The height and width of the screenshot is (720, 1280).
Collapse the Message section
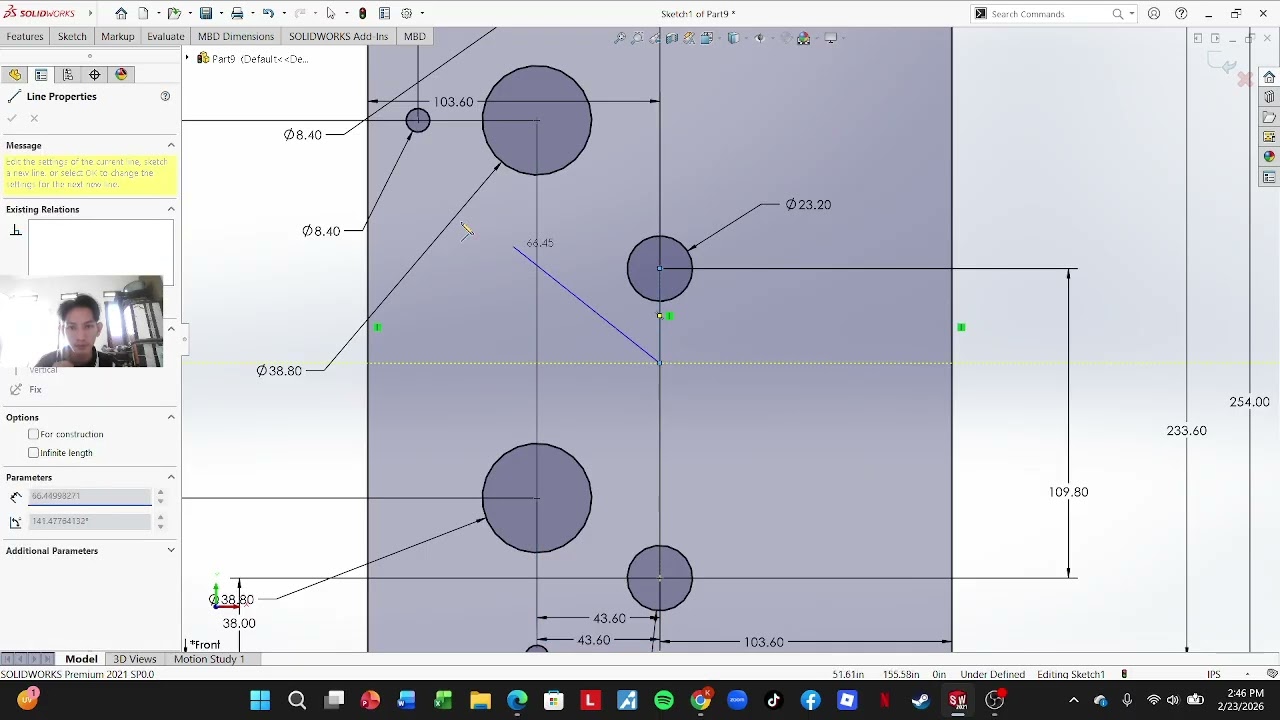(x=171, y=146)
